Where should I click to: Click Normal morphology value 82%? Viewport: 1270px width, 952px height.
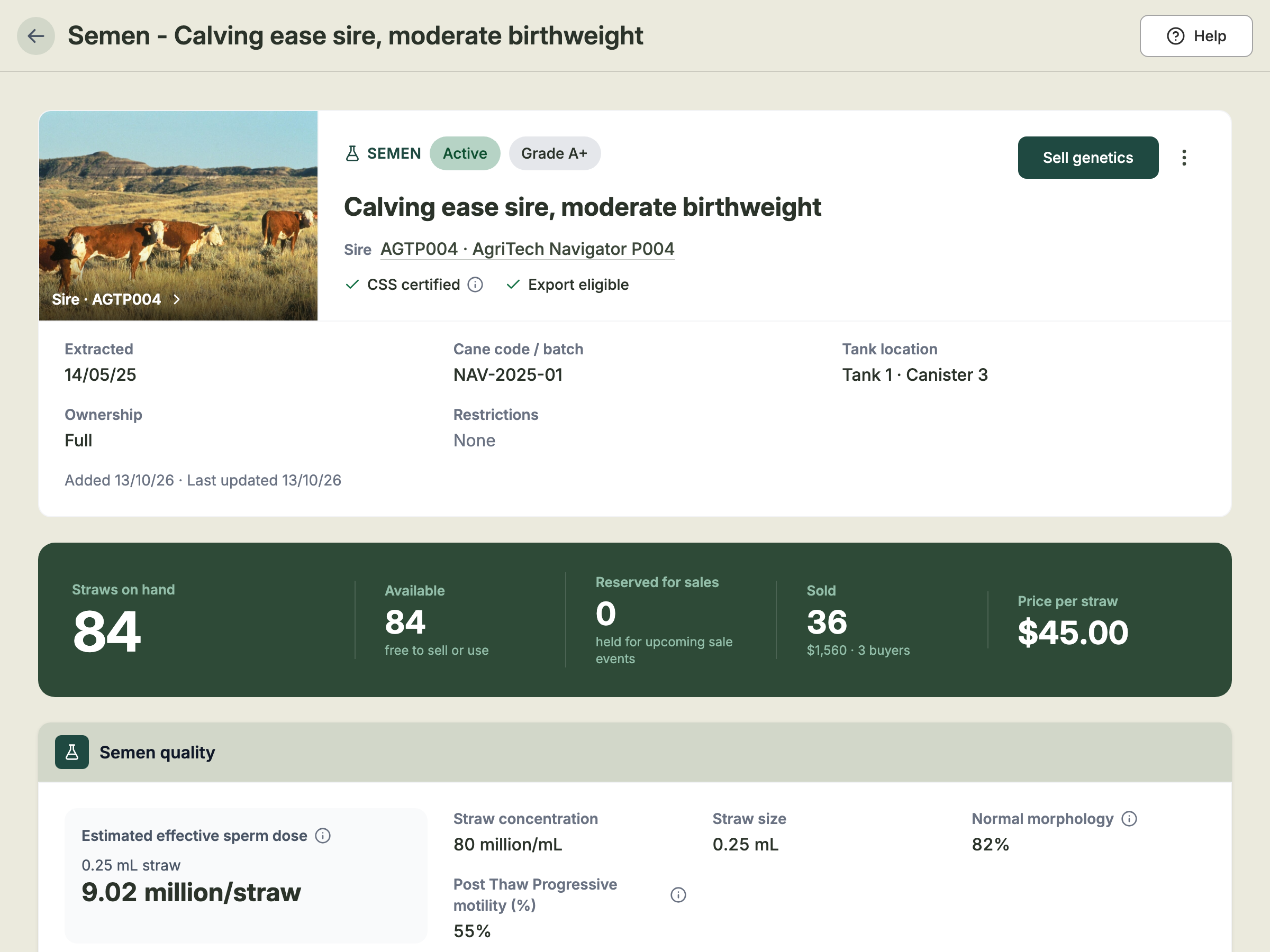(990, 845)
